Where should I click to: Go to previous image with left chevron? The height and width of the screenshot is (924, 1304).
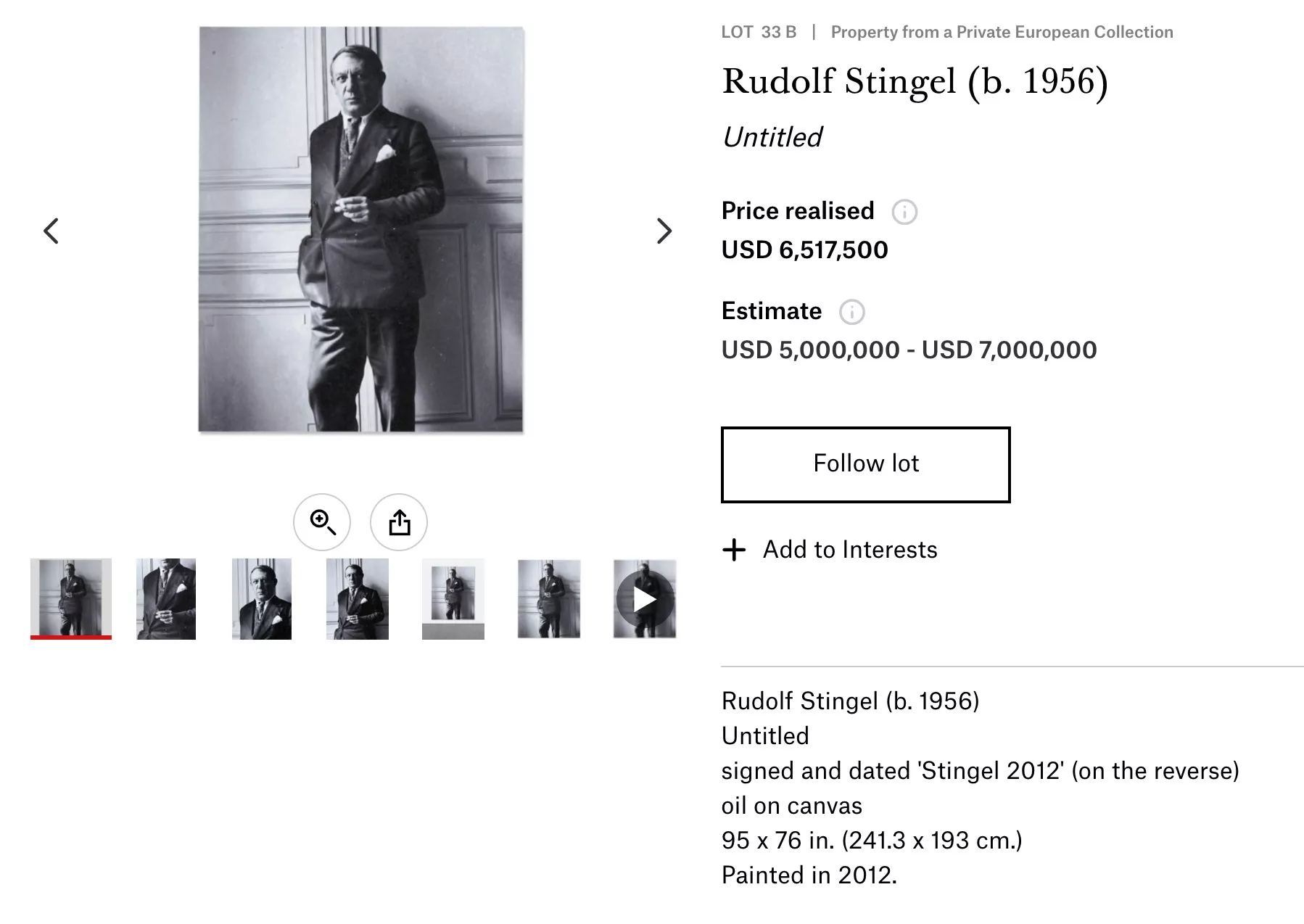click(x=51, y=231)
